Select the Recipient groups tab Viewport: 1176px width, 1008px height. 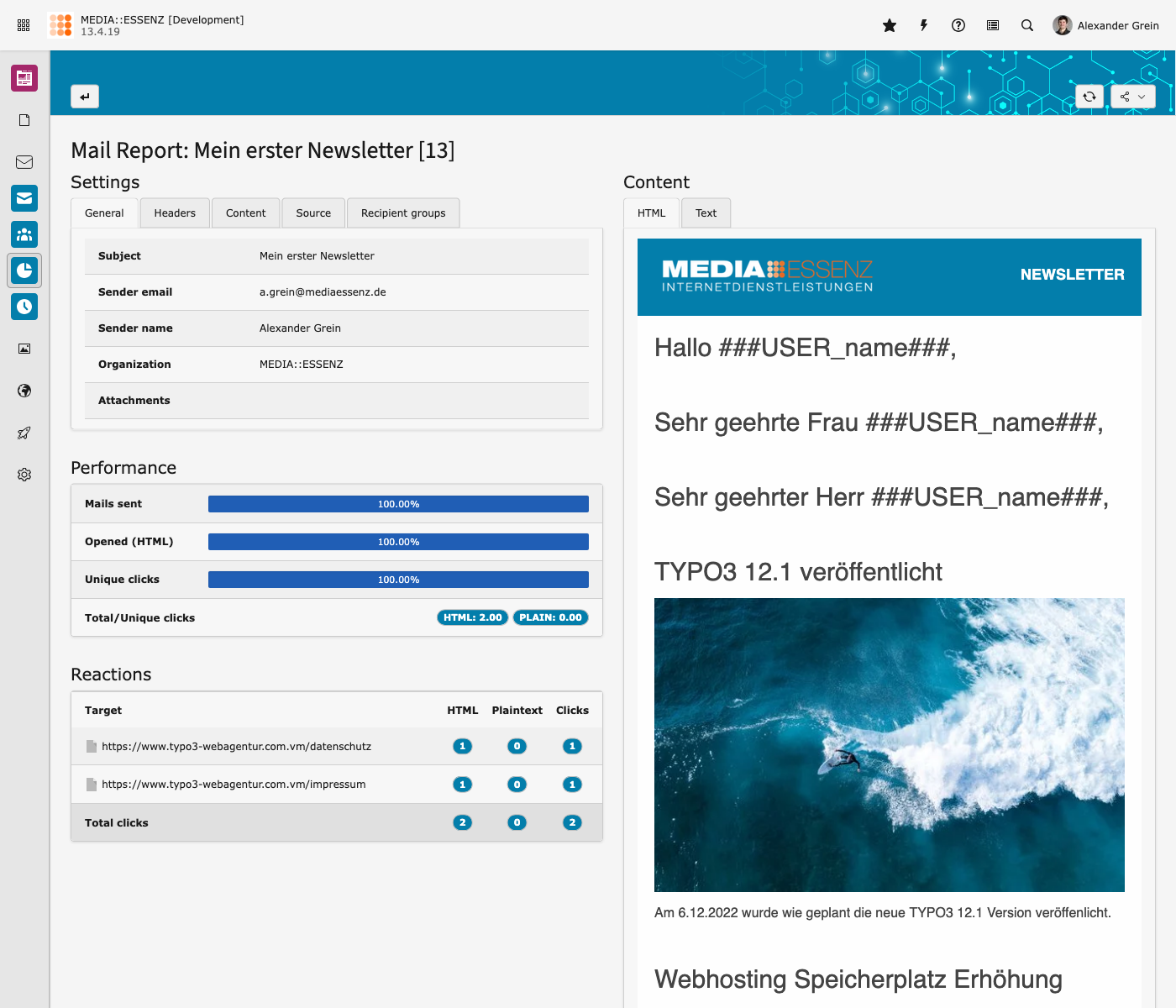pyautogui.click(x=403, y=213)
